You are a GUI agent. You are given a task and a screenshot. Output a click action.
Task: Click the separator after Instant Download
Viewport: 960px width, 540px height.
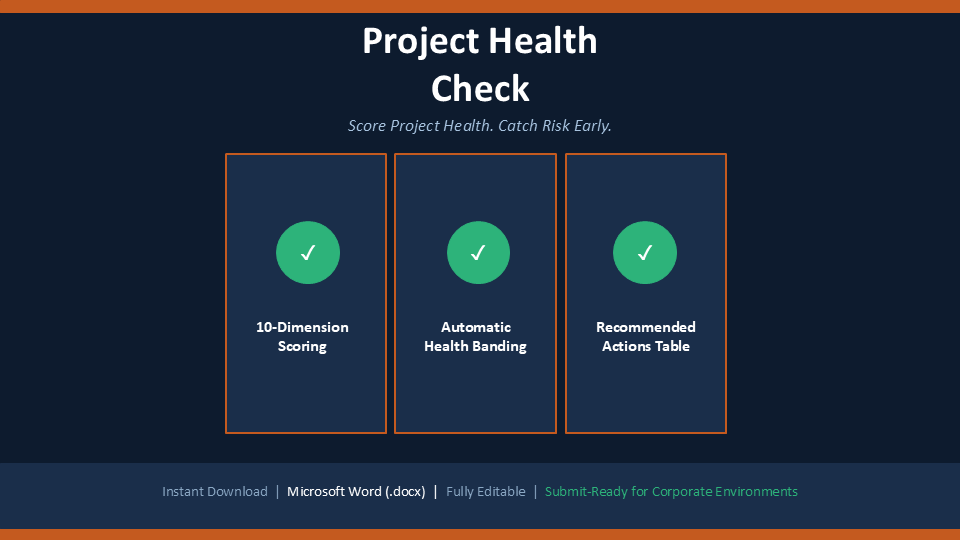coord(277,492)
